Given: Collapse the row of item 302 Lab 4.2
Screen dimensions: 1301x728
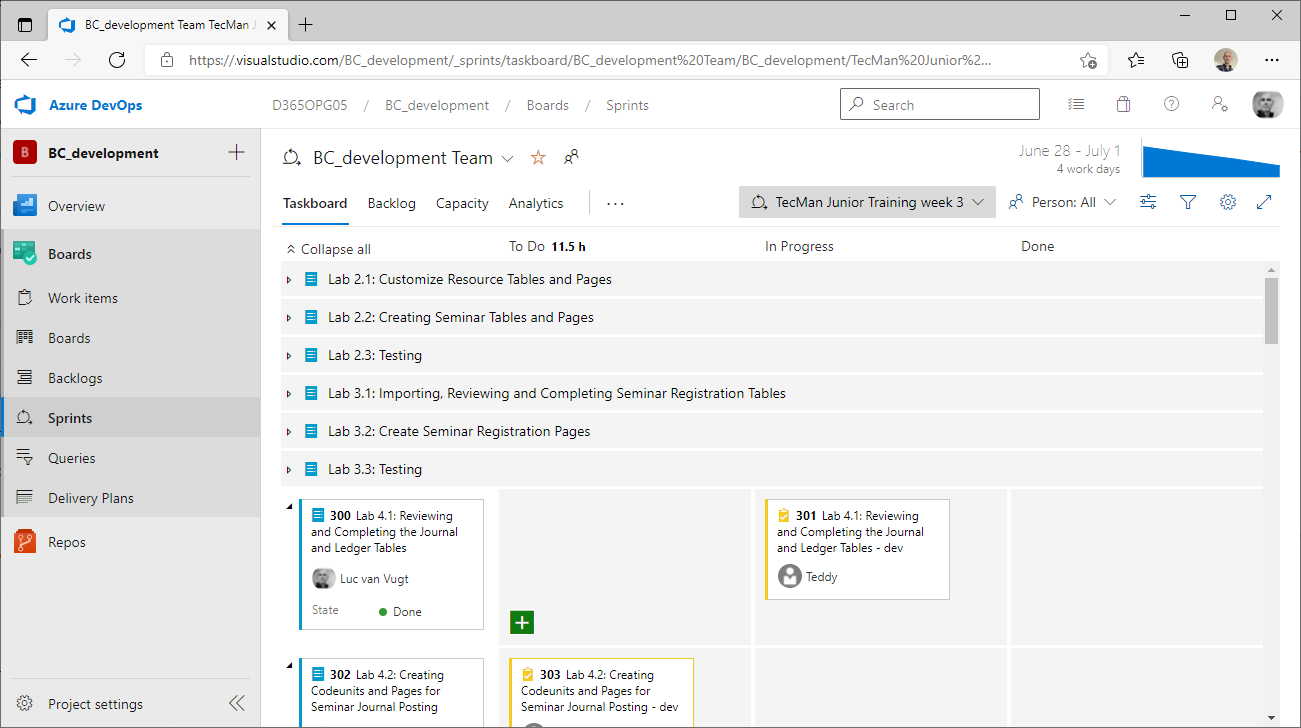Looking at the screenshot, I should click(290, 664).
